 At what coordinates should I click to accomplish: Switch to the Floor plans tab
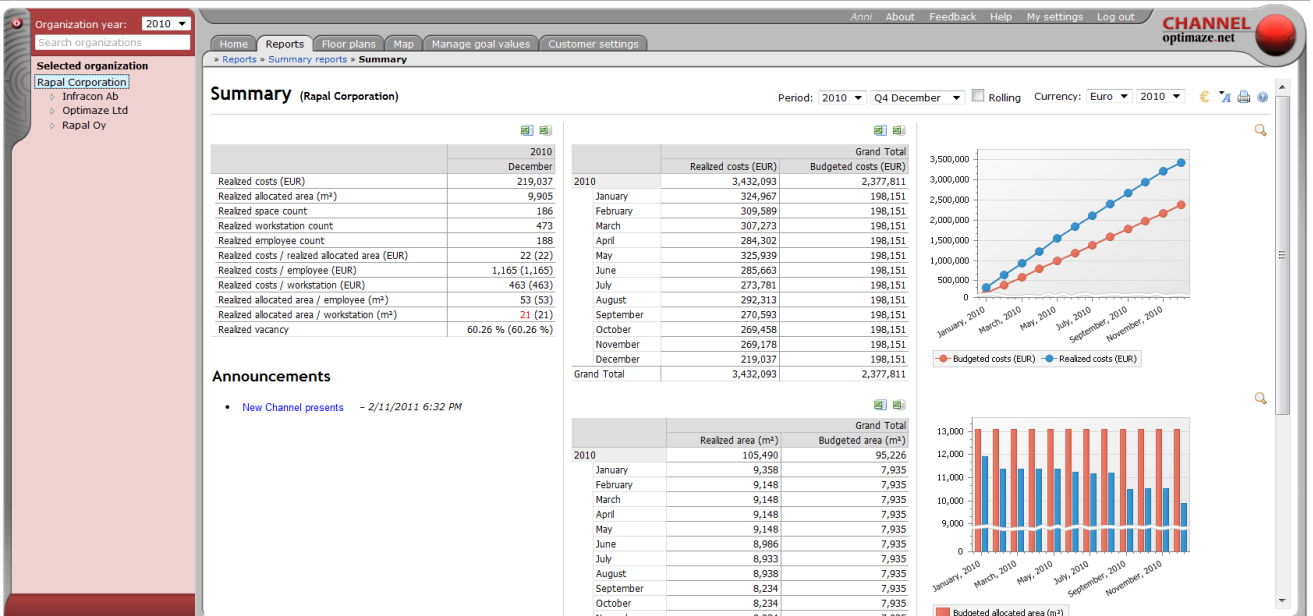coord(348,44)
